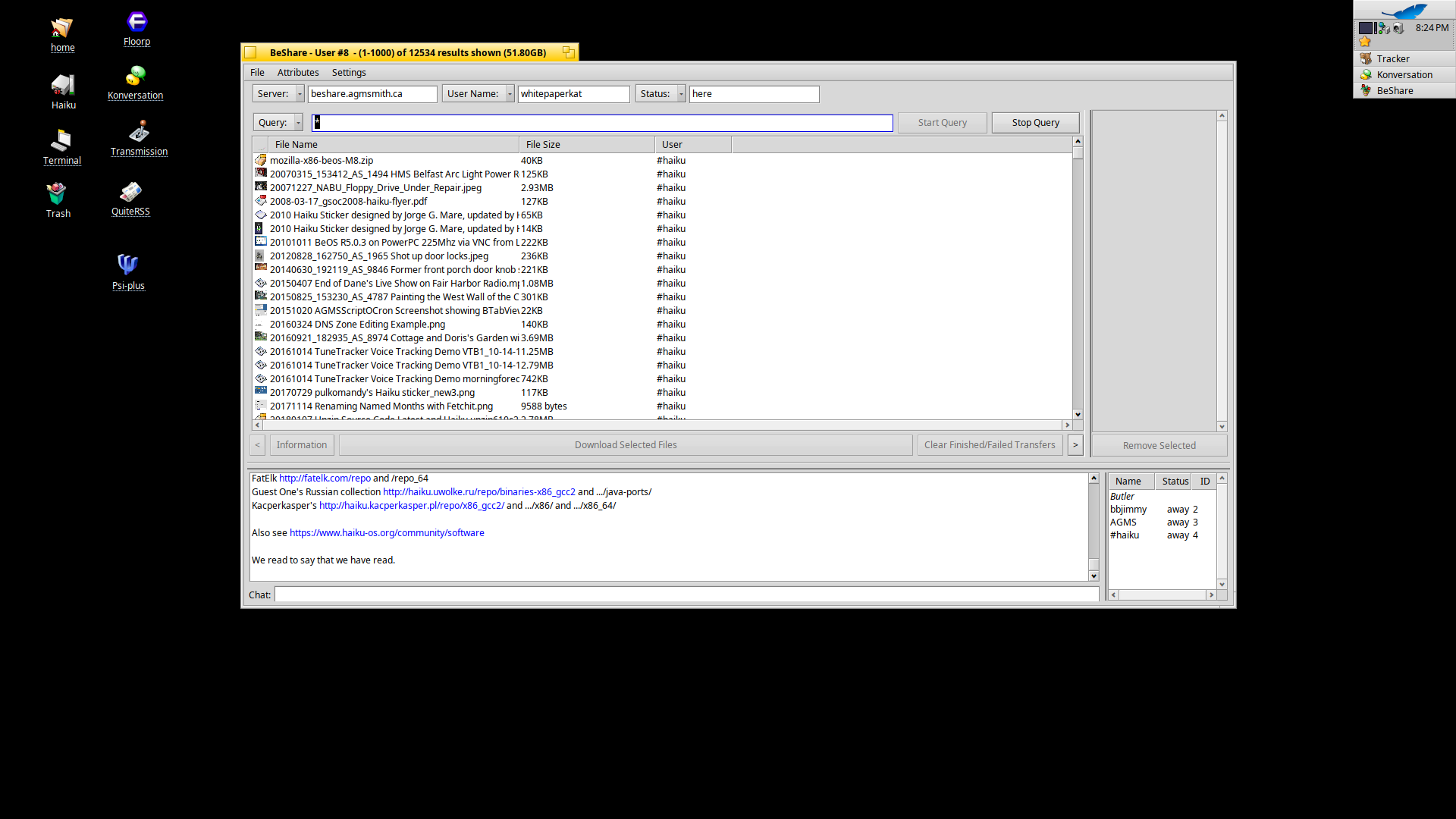1456x819 pixels.
Task: Click the icon of 20071227_NABU_Floppy_Drive_Under_Repair.jpeg
Action: (x=261, y=187)
